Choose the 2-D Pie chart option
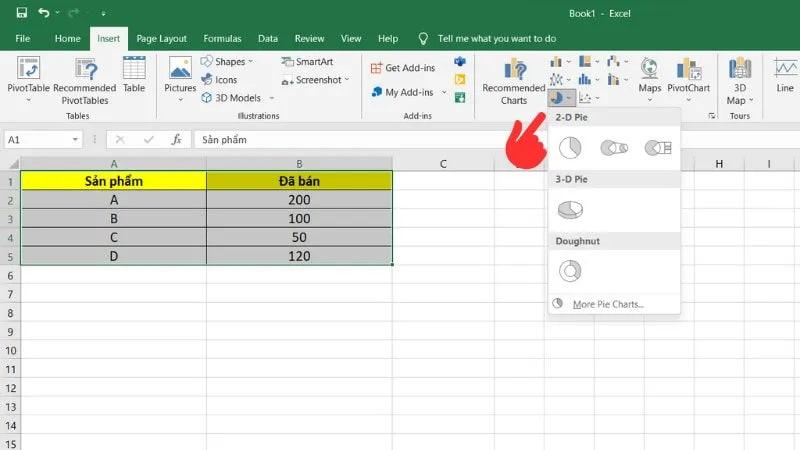The width and height of the screenshot is (800, 450). [570, 148]
